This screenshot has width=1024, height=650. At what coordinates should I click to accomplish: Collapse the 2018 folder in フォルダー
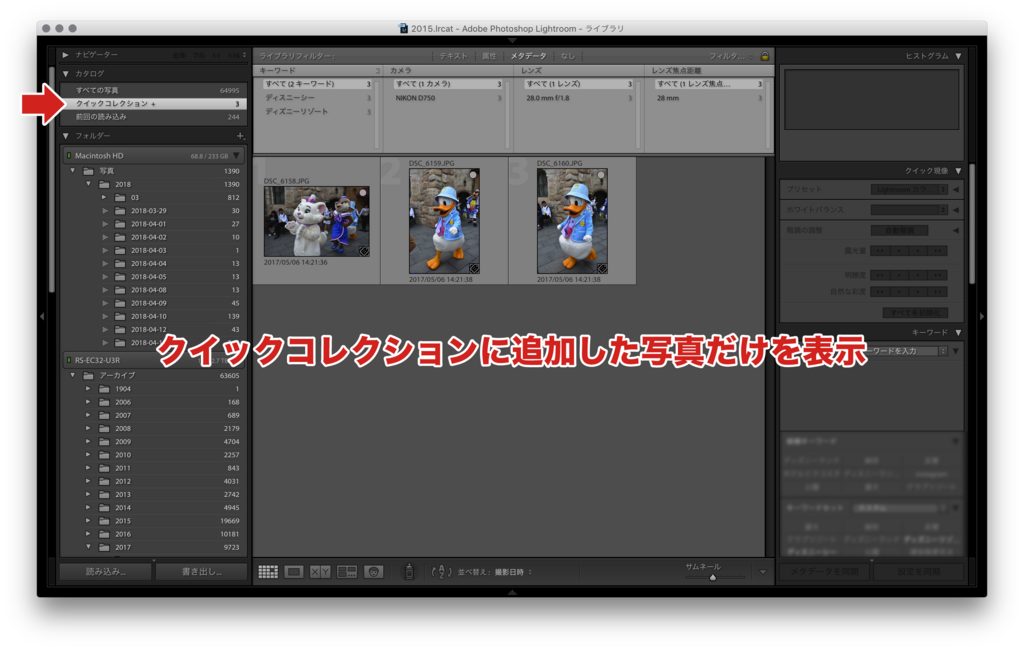click(86, 183)
